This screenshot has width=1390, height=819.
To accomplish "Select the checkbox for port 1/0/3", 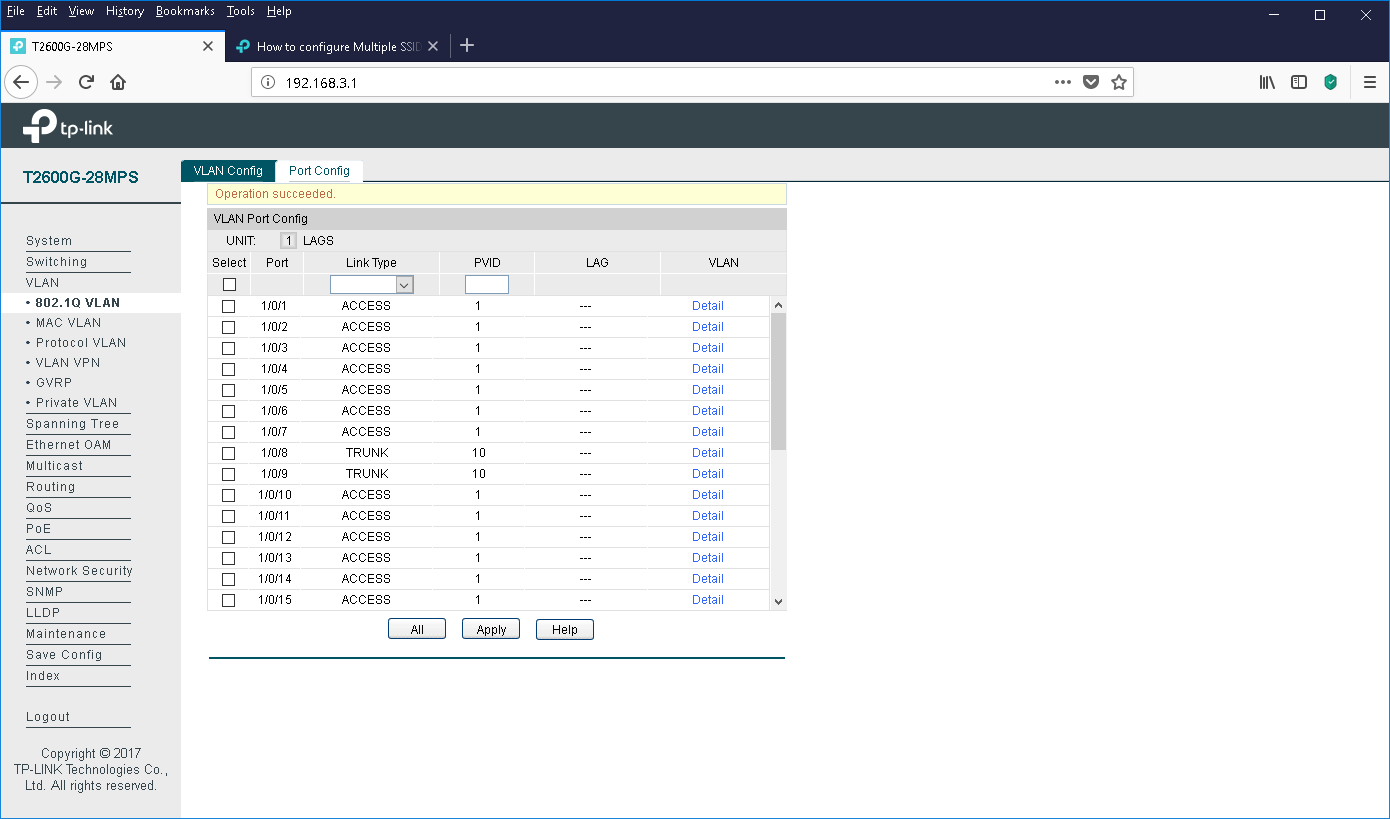I will click(229, 348).
